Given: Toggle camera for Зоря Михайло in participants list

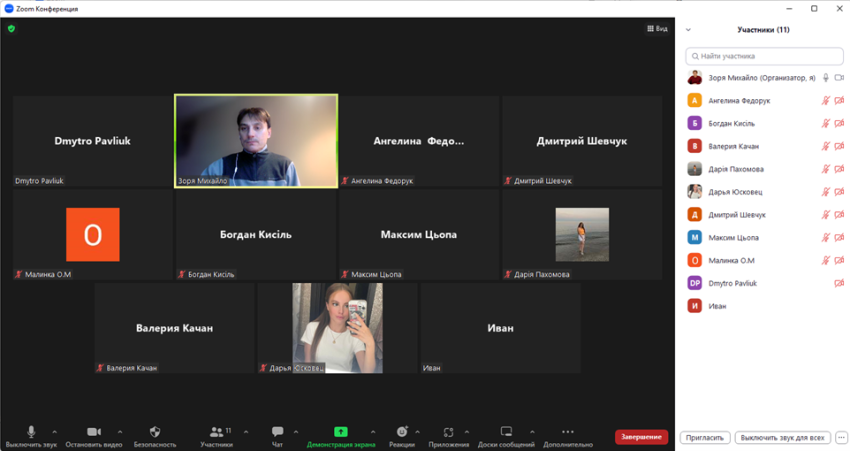Looking at the screenshot, I should click(x=839, y=78).
